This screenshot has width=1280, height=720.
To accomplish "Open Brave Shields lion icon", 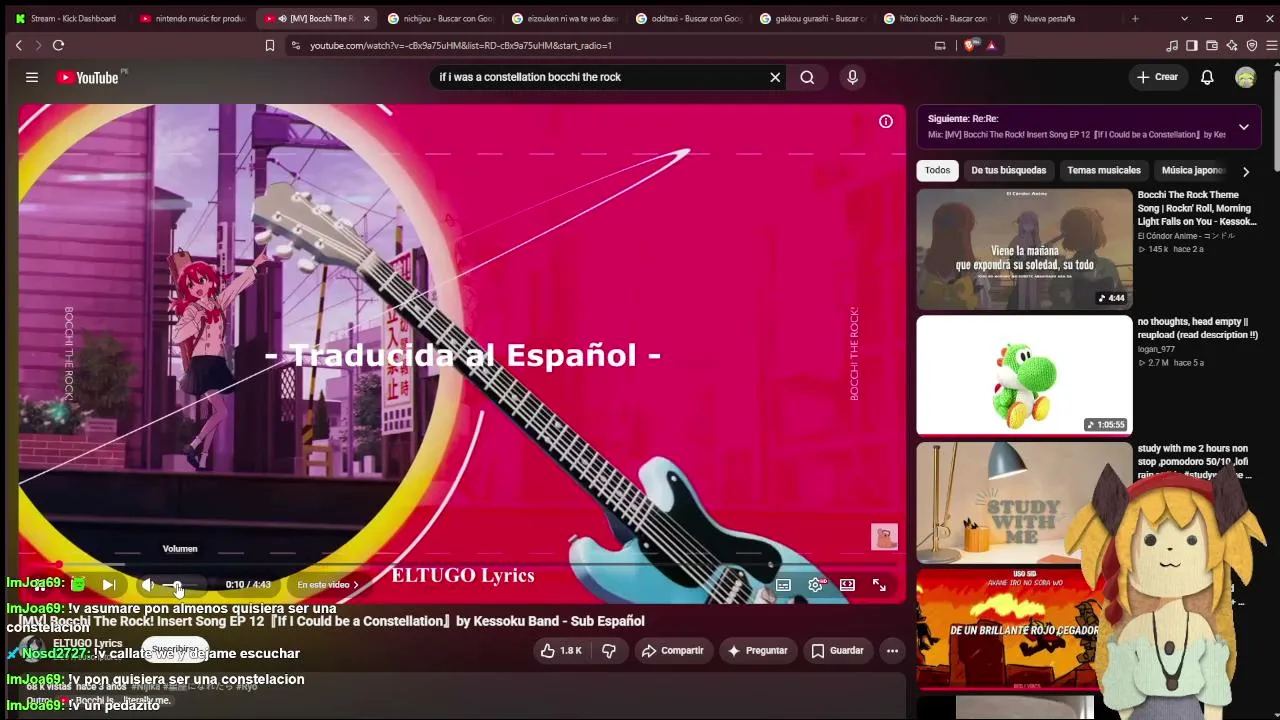I will tap(970, 45).
